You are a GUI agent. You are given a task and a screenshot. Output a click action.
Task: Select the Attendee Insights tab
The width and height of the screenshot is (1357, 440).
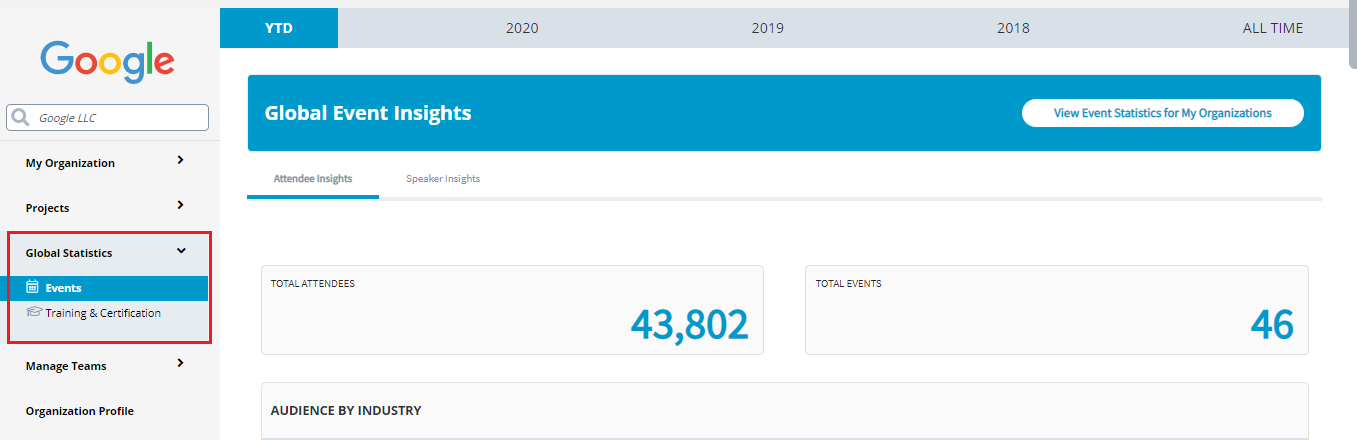pos(313,179)
